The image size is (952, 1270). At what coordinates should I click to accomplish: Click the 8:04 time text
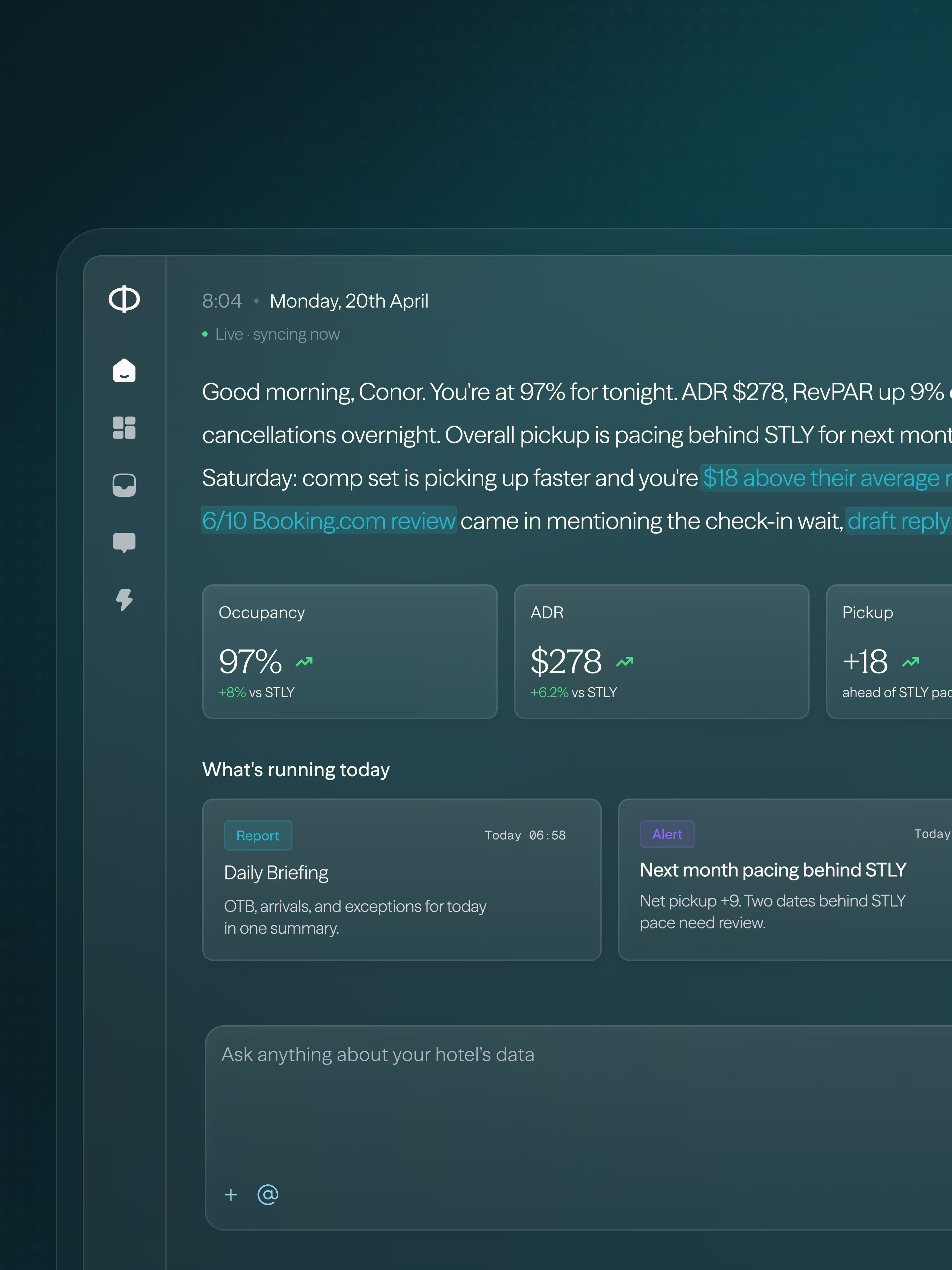221,301
